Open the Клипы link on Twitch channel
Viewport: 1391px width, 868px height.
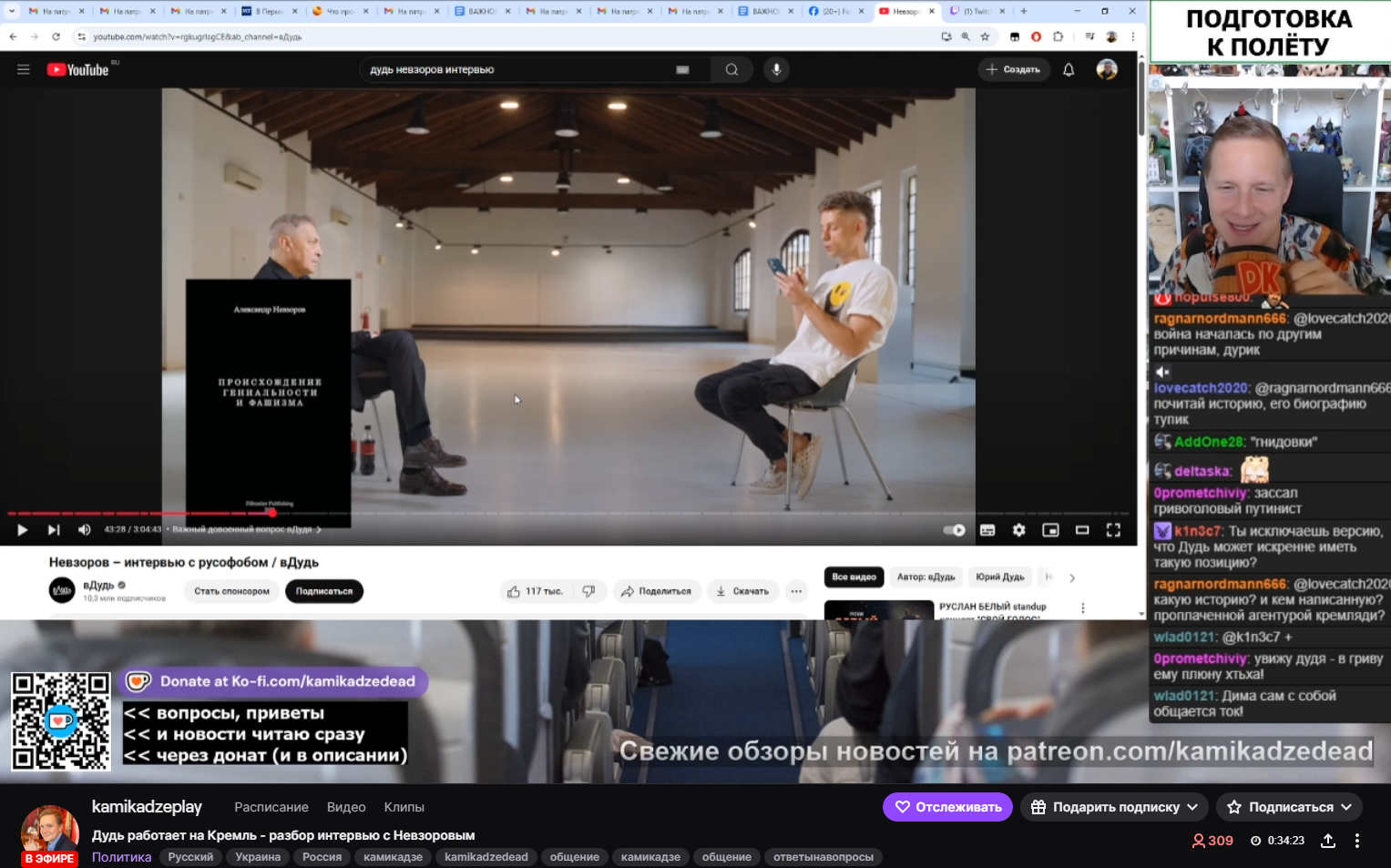(404, 807)
